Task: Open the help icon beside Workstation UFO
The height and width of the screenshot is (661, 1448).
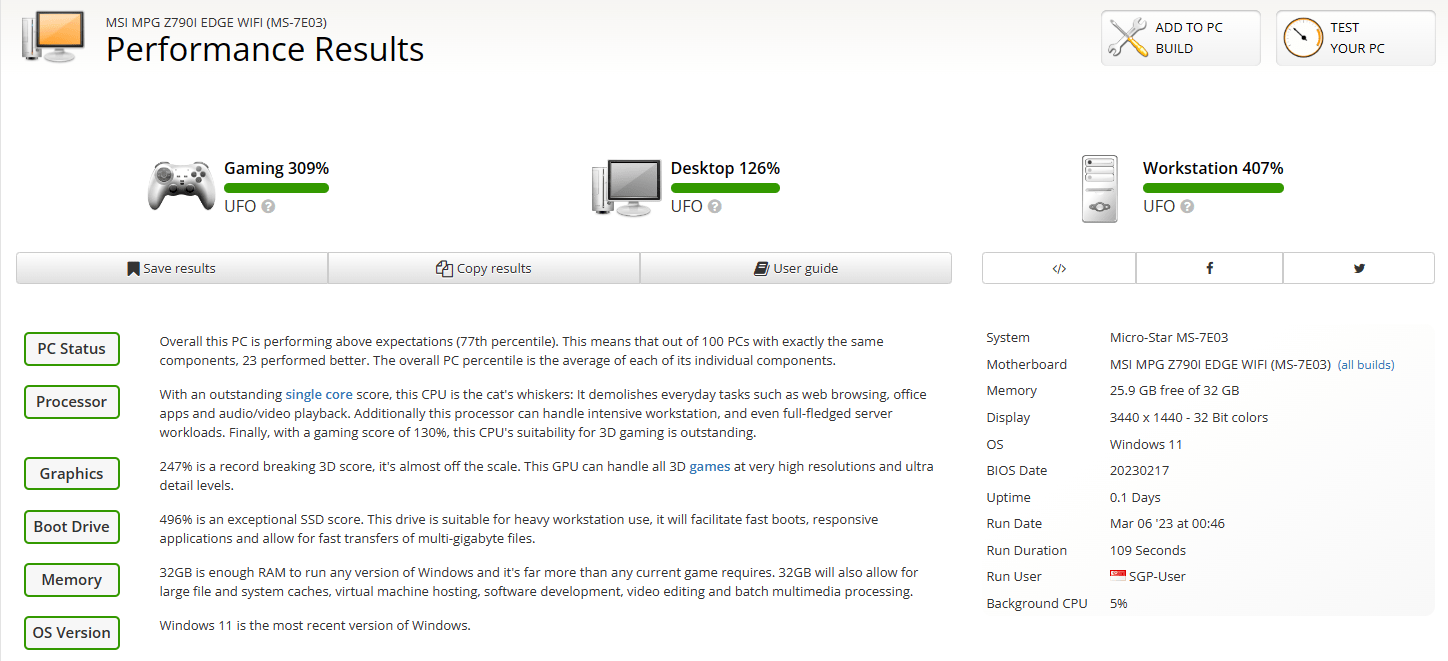Action: point(1187,207)
